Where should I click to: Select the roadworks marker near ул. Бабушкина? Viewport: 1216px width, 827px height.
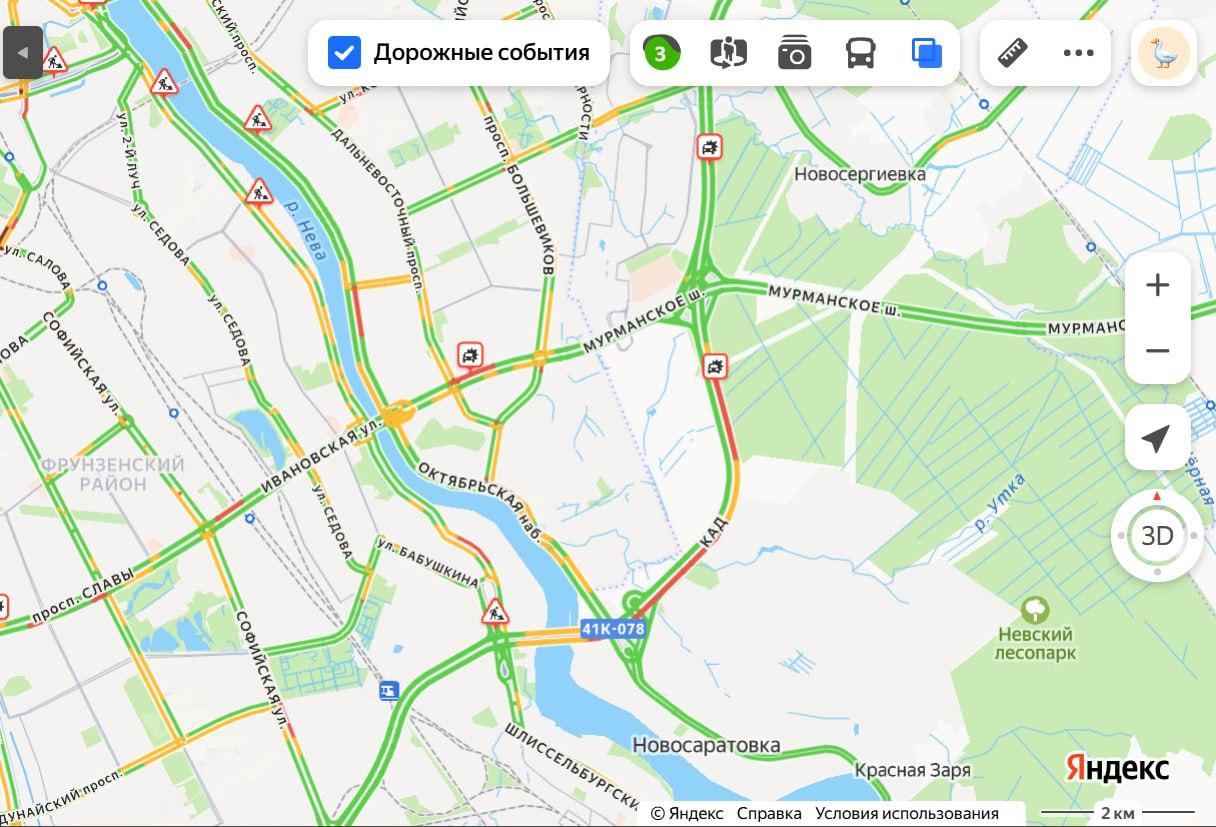(495, 611)
